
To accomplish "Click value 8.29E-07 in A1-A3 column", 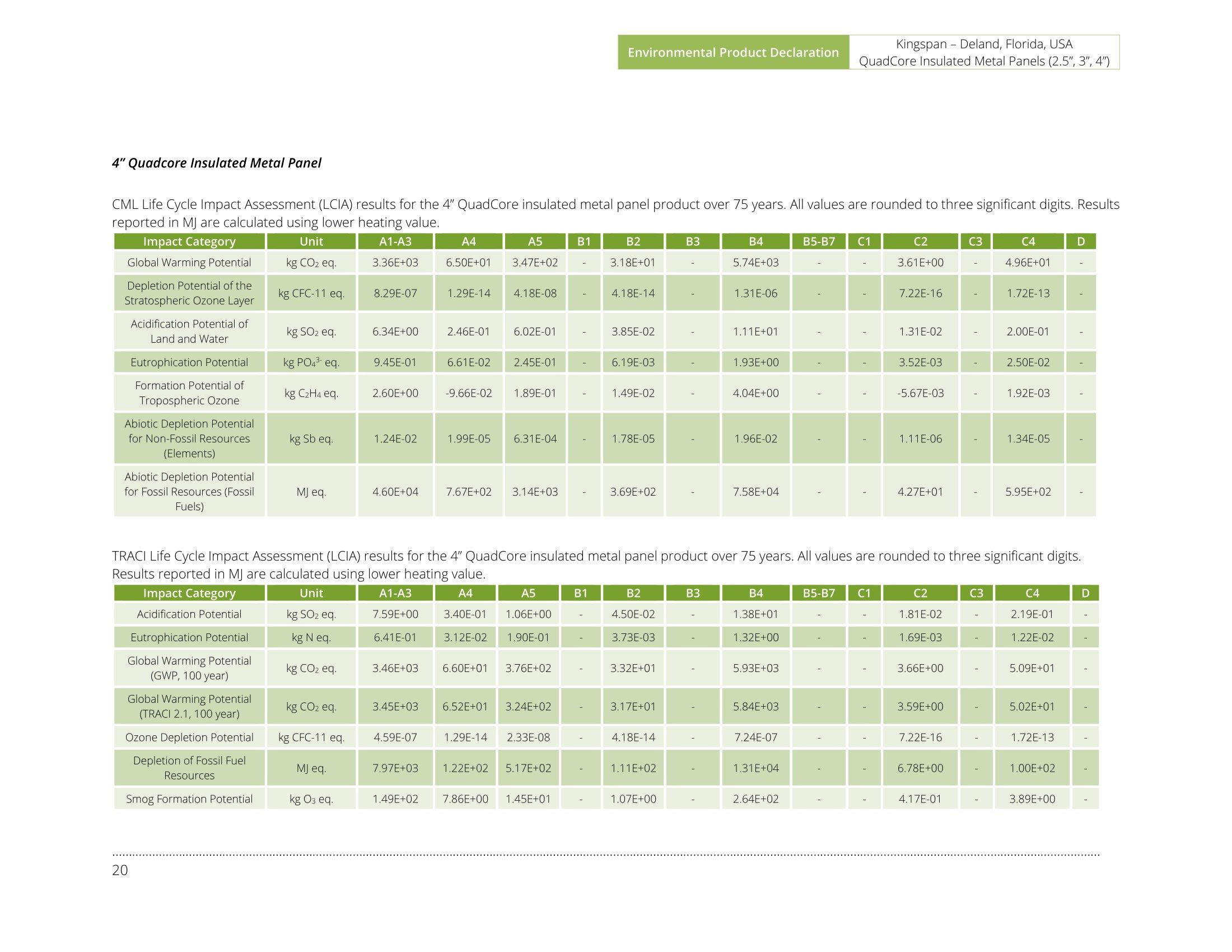I will click(395, 293).
